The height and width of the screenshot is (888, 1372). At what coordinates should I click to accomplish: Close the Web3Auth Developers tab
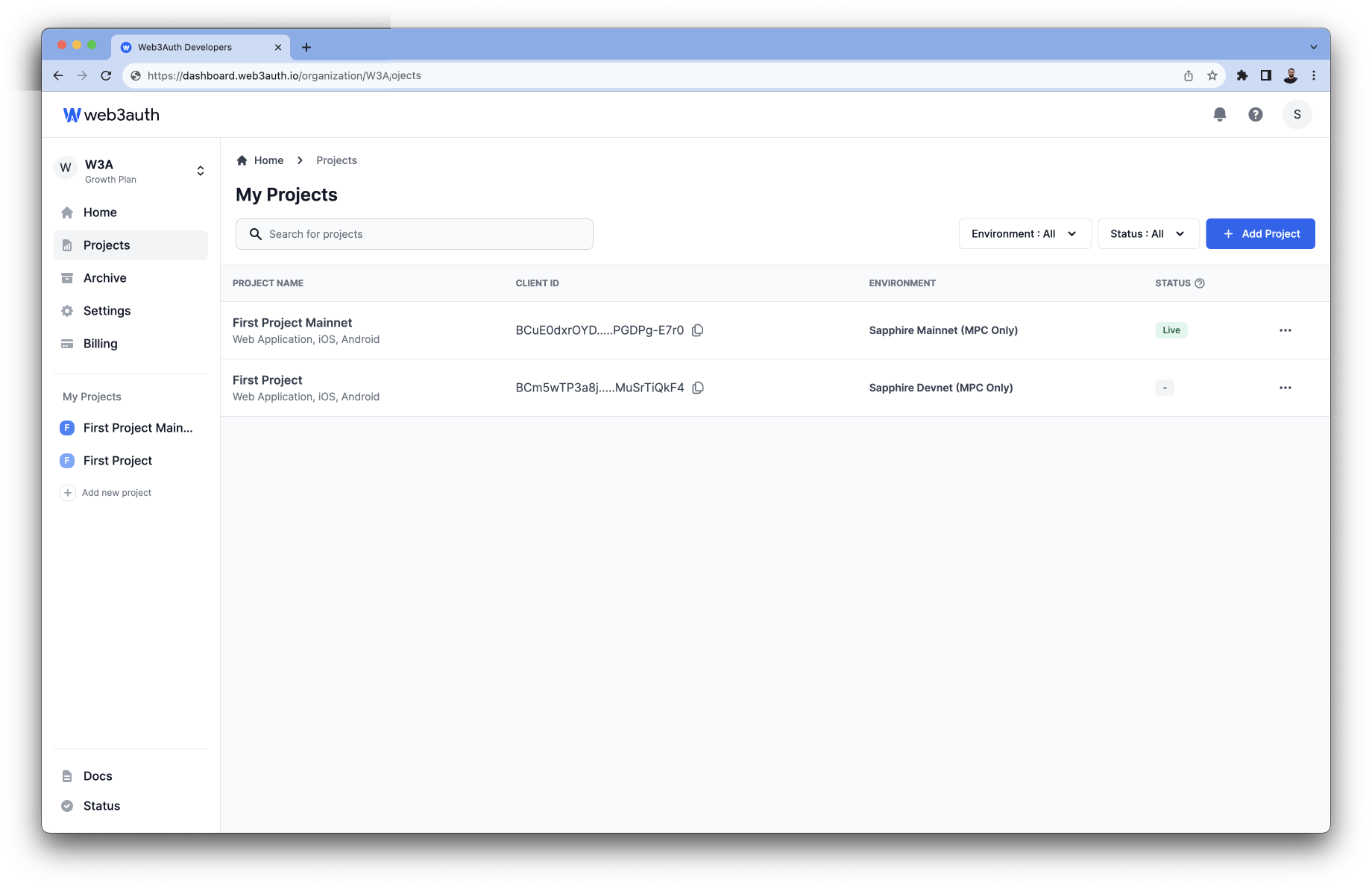[278, 47]
